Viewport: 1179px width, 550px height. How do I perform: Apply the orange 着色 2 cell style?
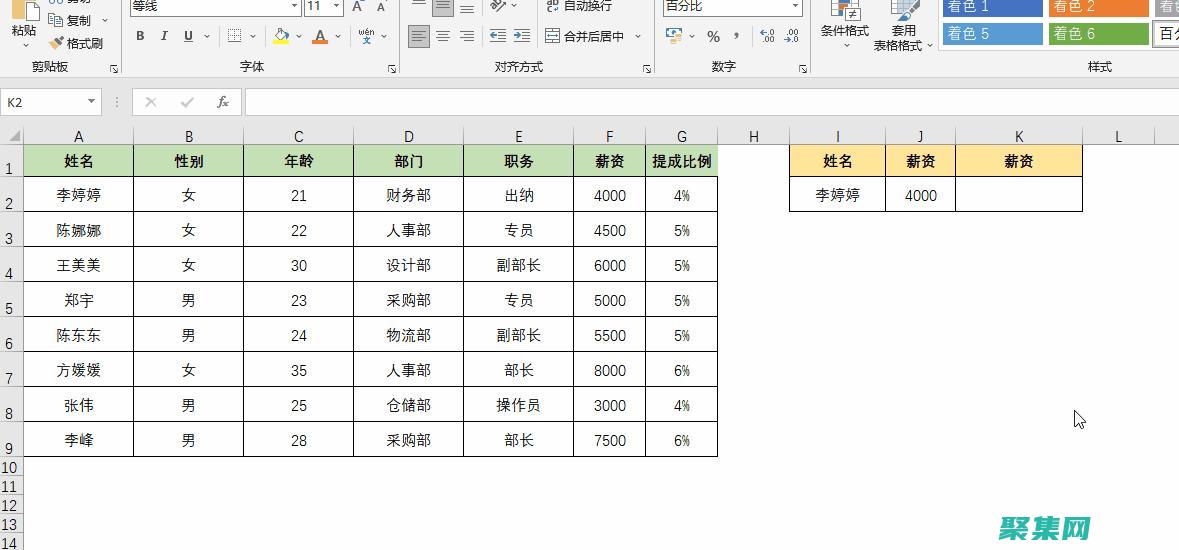coord(1099,7)
